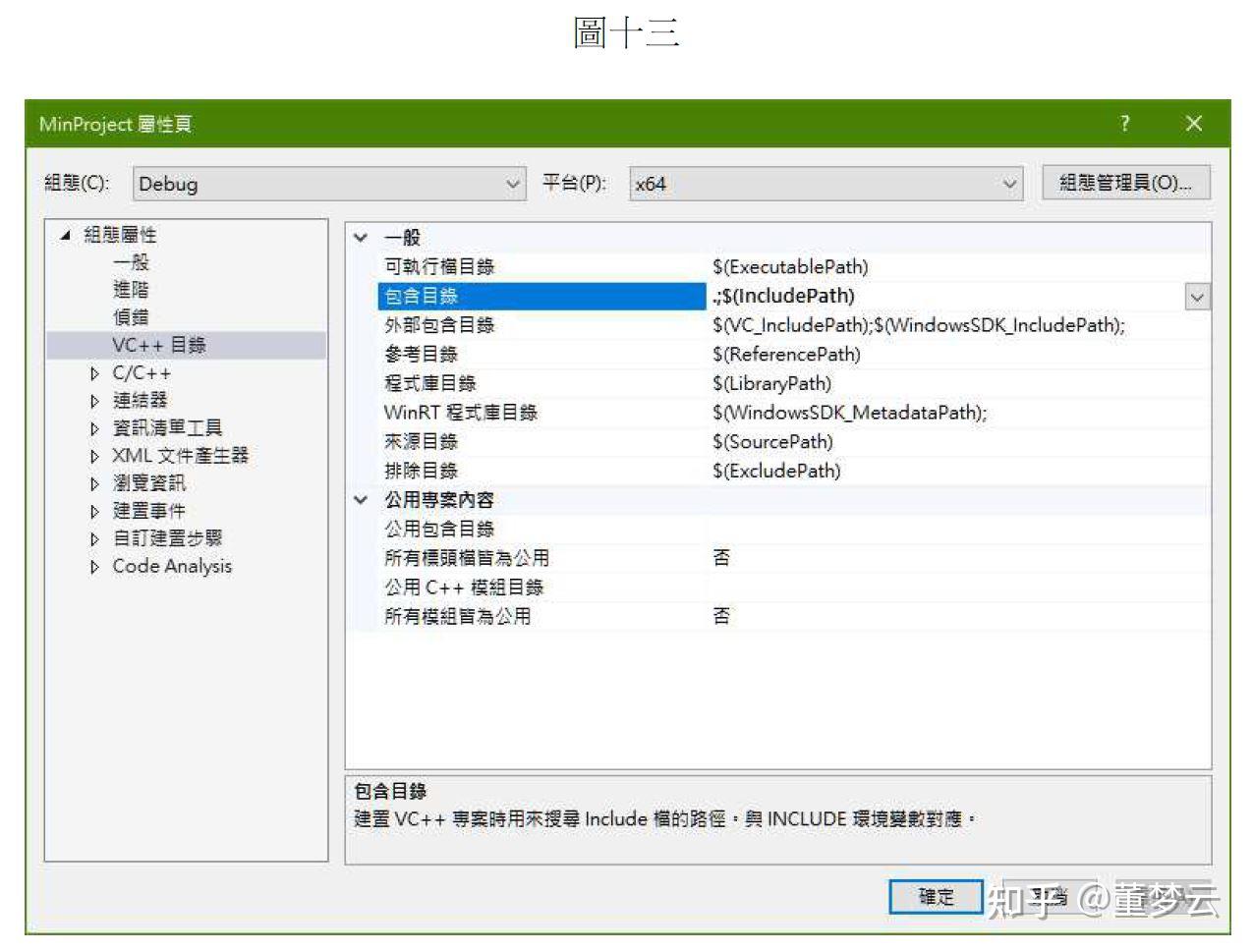Expand the Code Analysis node
This screenshot has height=952, width=1253.
(x=94, y=566)
